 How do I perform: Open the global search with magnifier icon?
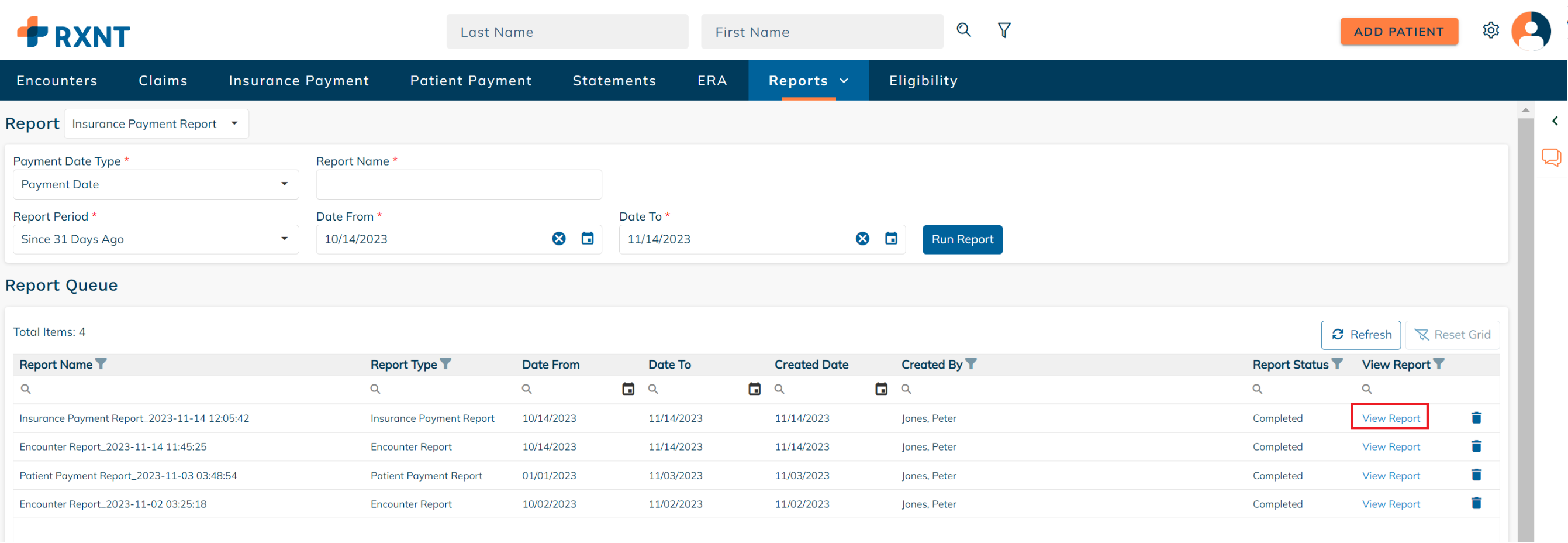pyautogui.click(x=963, y=30)
